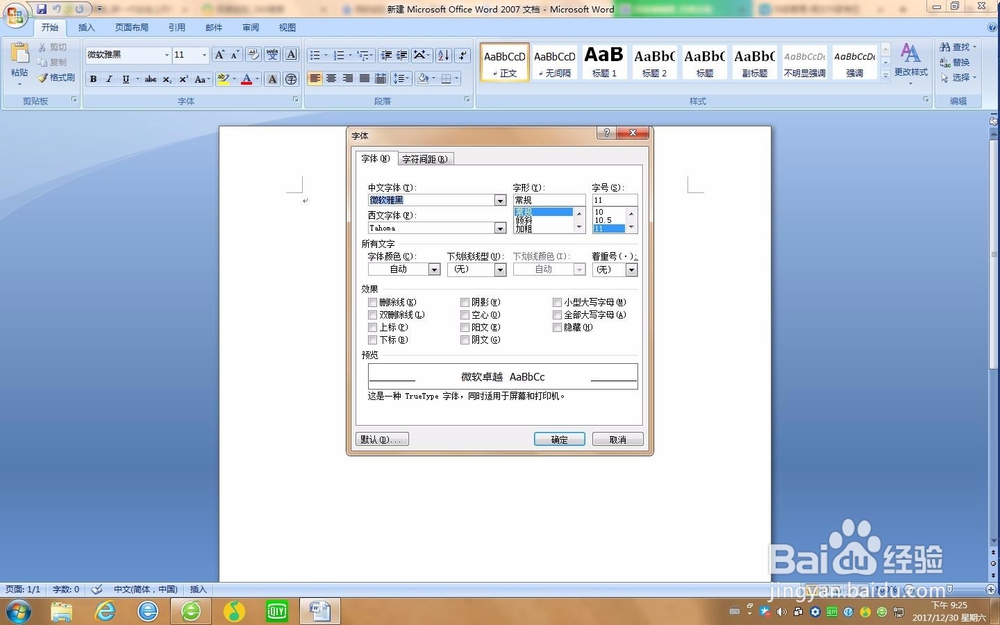Image resolution: width=1000 pixels, height=625 pixels.
Task: Check the 小型大写字母 small caps option
Action: (x=557, y=302)
